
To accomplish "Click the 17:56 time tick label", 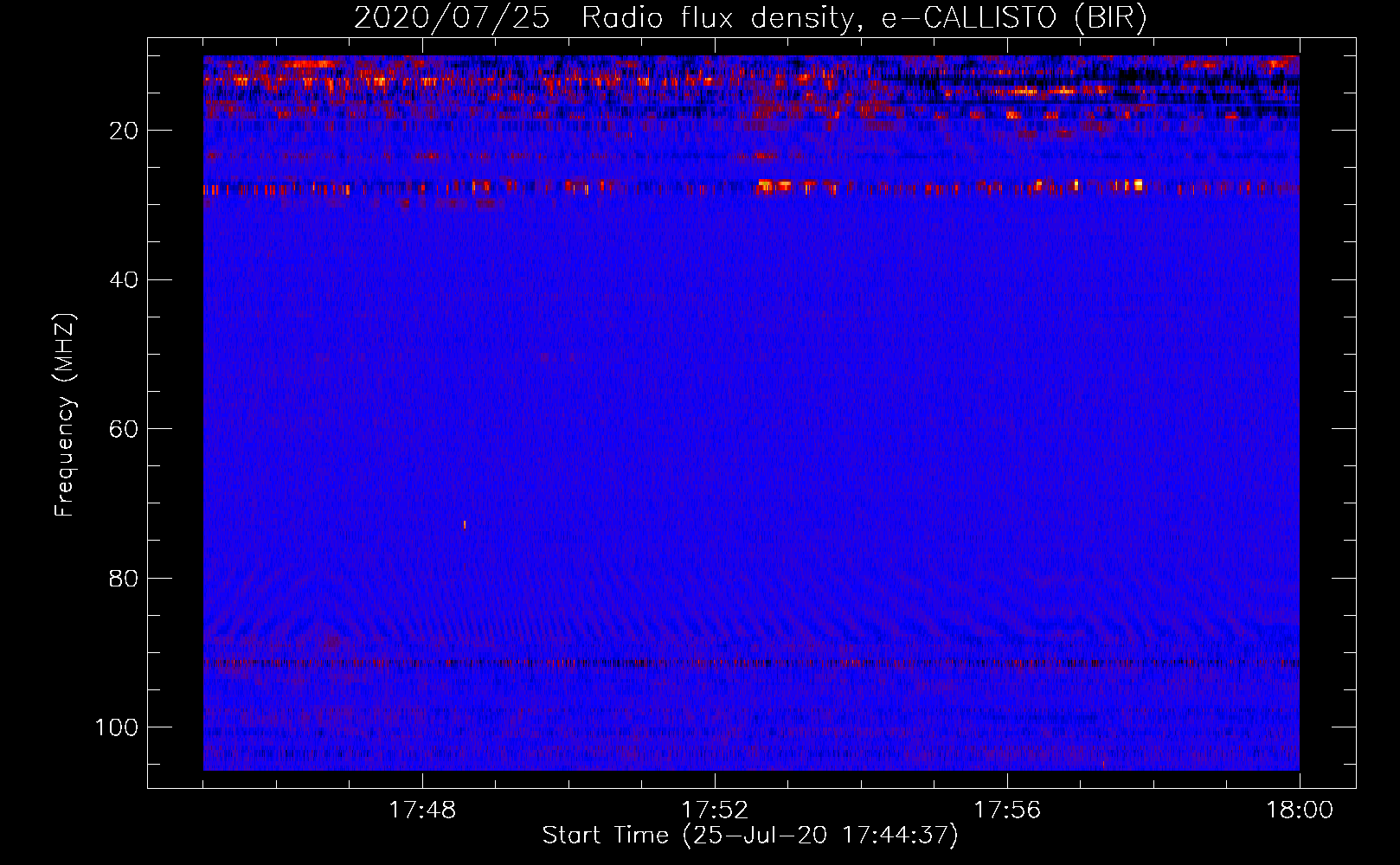I will (1007, 811).
